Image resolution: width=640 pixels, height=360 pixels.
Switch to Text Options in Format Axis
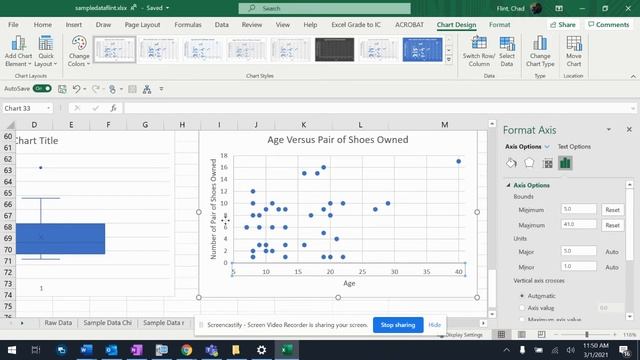pyautogui.click(x=574, y=147)
